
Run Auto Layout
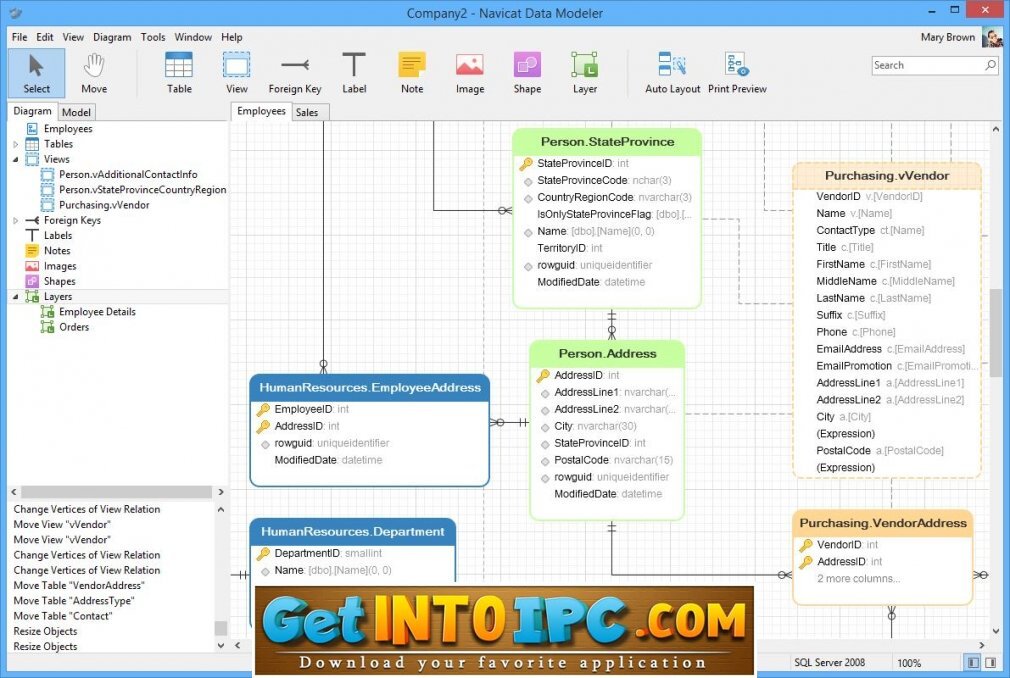[x=672, y=73]
